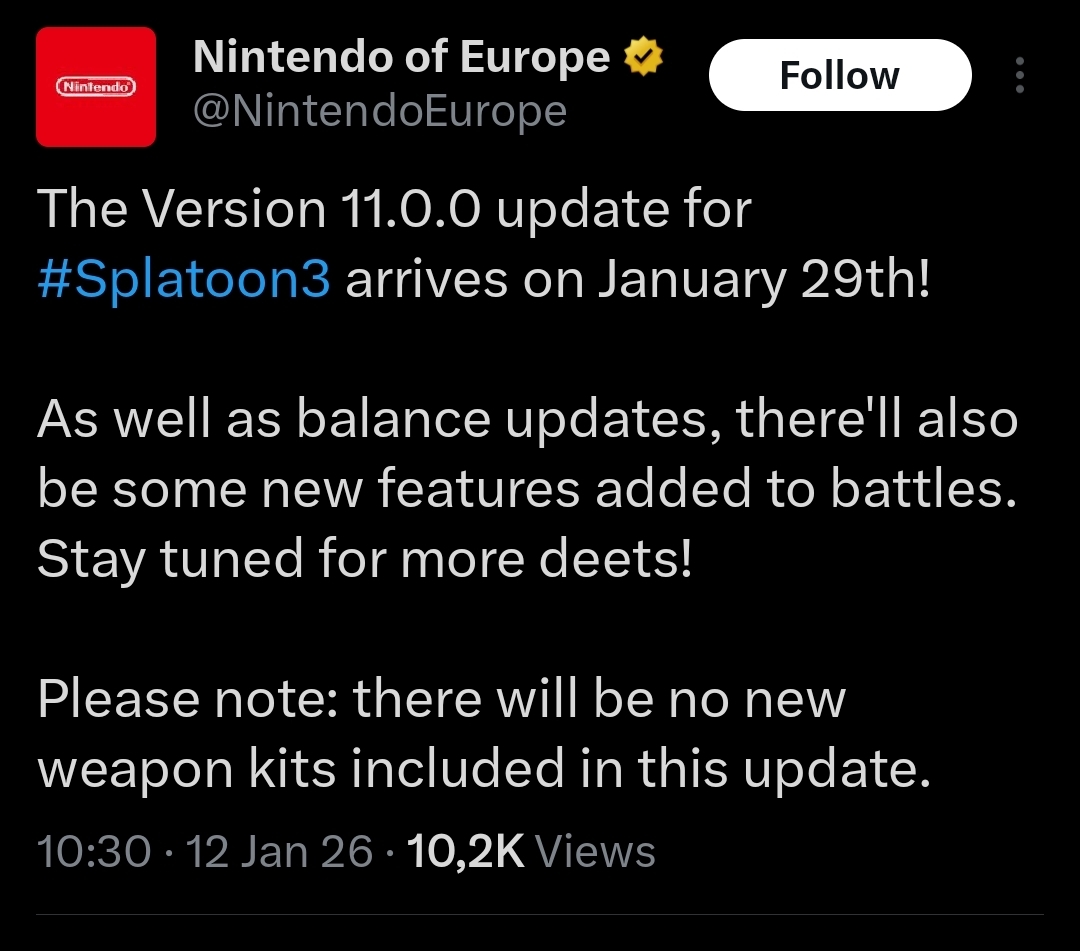Click the gold verified badge
The height and width of the screenshot is (951, 1080).
[642, 57]
